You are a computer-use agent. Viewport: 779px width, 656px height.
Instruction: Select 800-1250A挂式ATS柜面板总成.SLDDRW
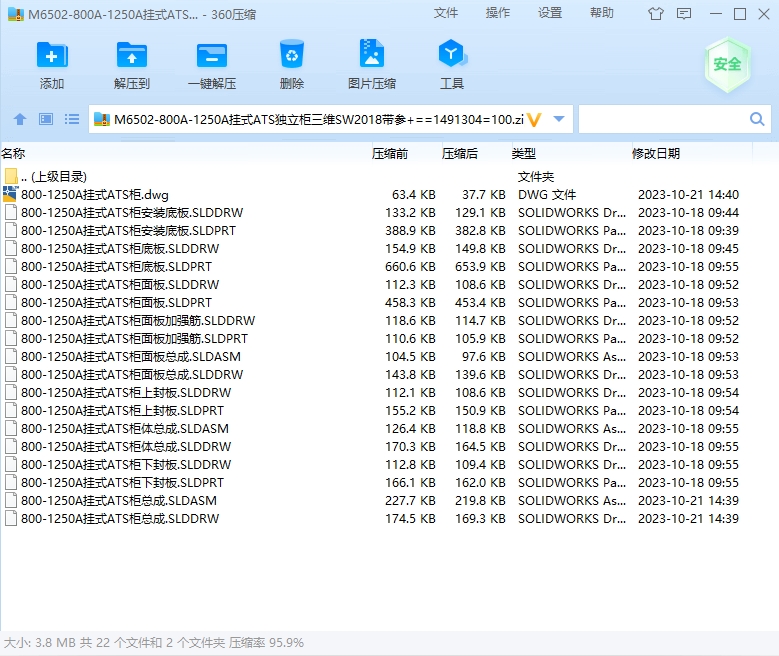coord(132,375)
